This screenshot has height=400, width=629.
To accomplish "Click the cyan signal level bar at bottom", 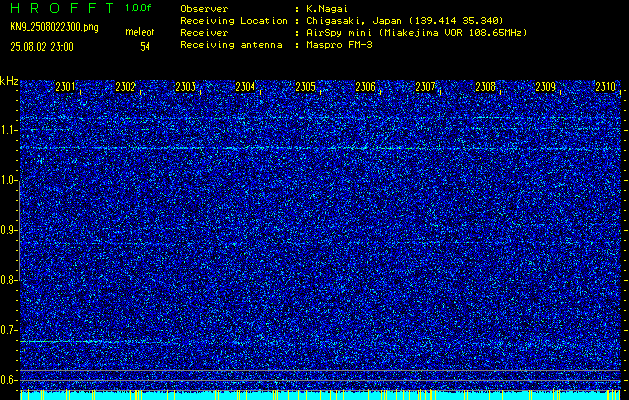I will tap(320, 395).
